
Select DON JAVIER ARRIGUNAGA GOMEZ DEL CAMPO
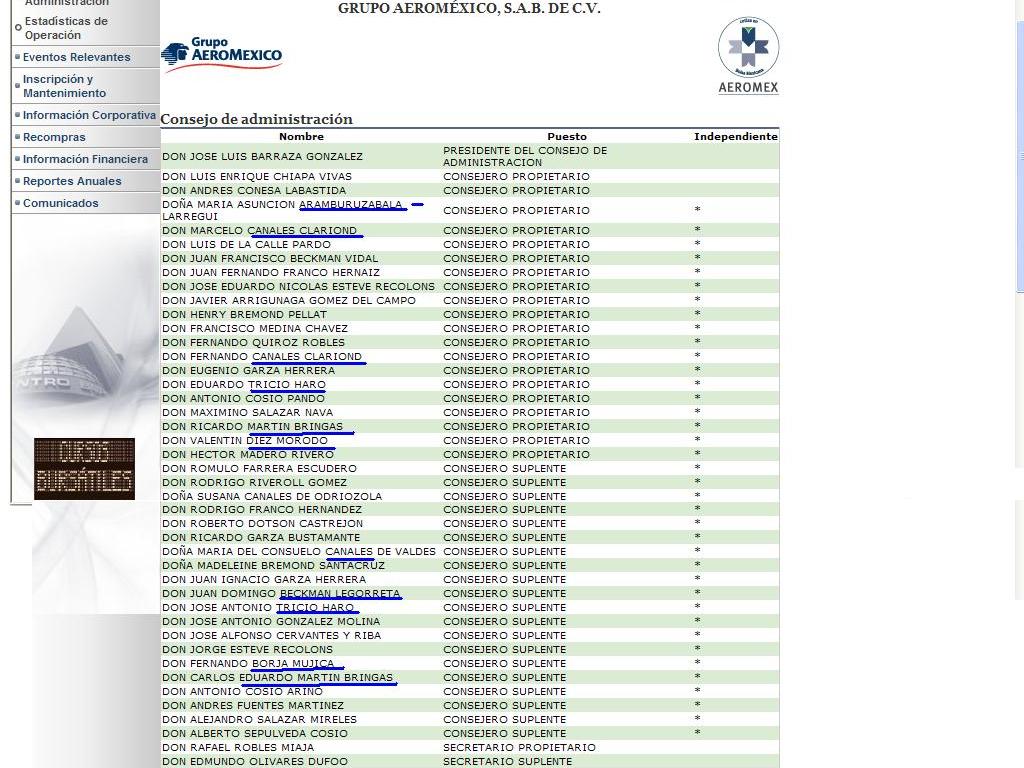pos(289,300)
